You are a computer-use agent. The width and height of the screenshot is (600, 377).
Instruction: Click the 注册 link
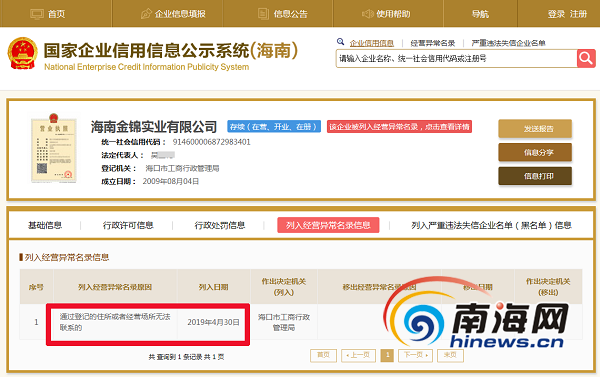point(578,14)
